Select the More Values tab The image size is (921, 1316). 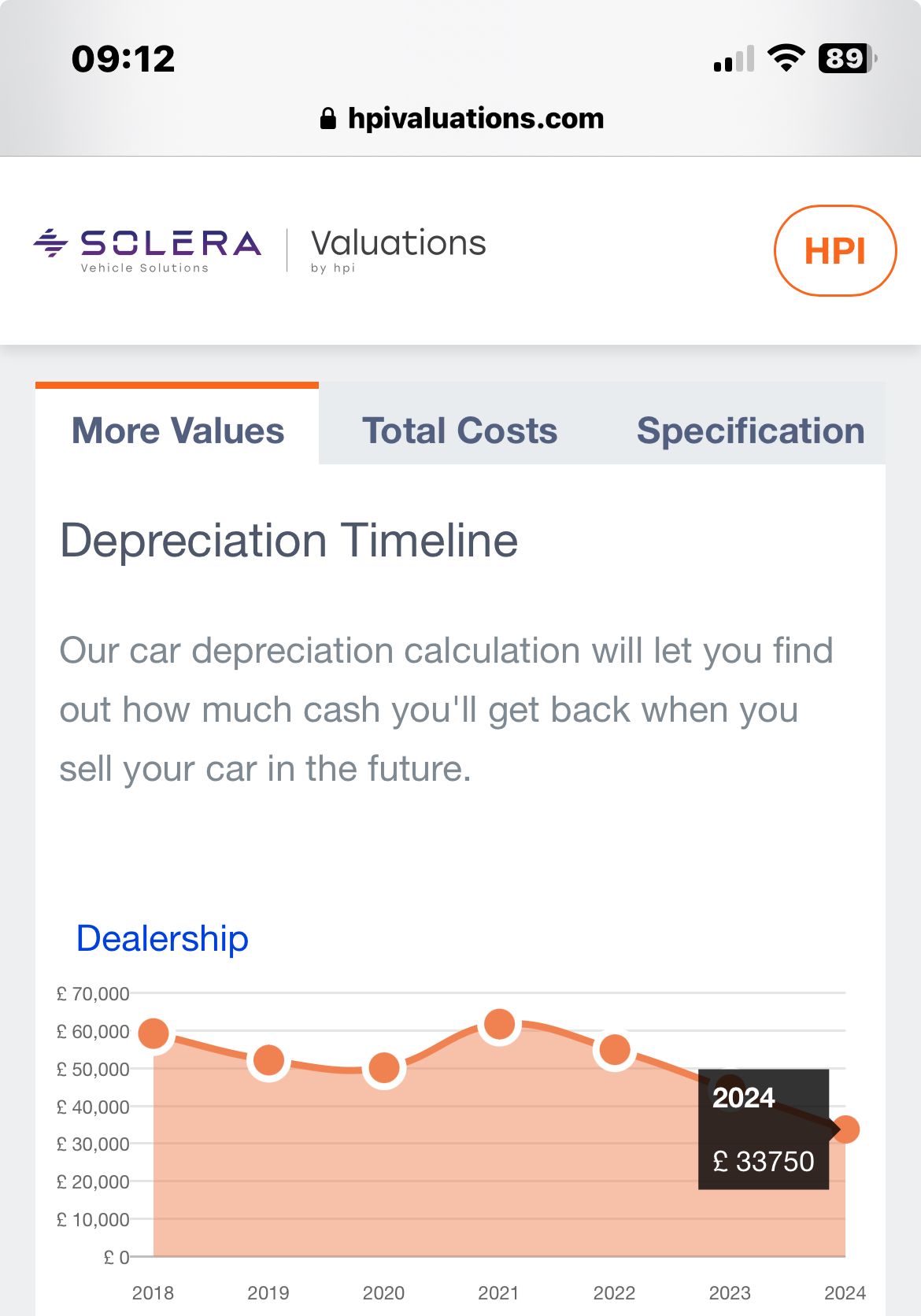pyautogui.click(x=178, y=431)
